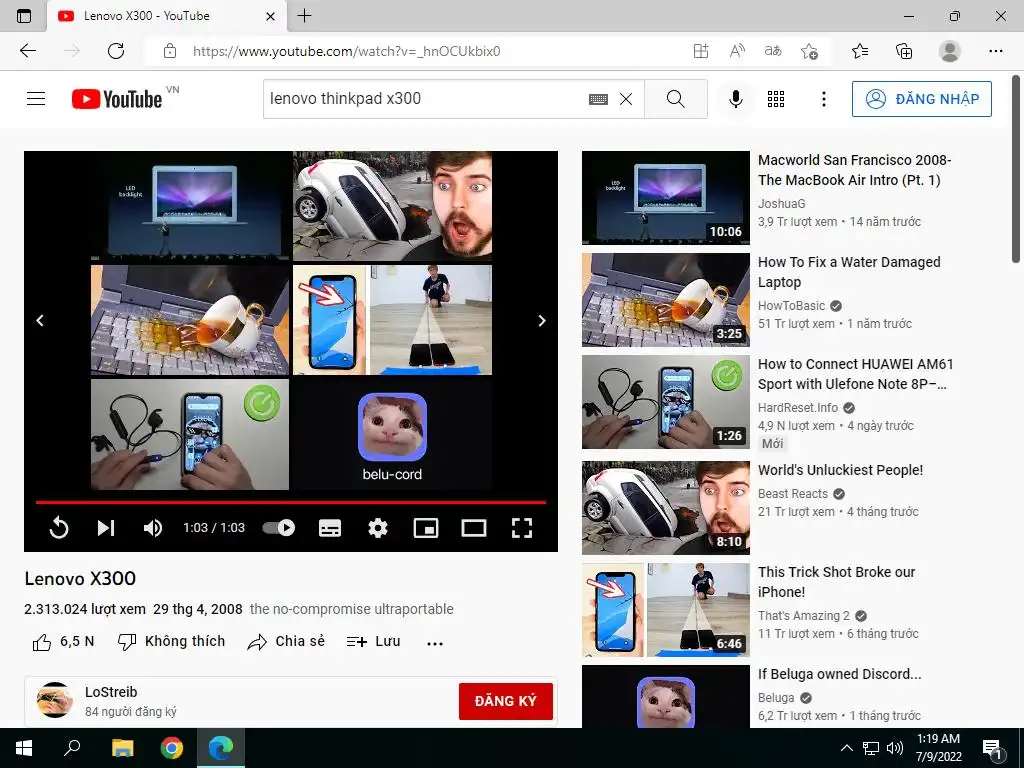Show previous end-screen suggestions

[x=40, y=321]
